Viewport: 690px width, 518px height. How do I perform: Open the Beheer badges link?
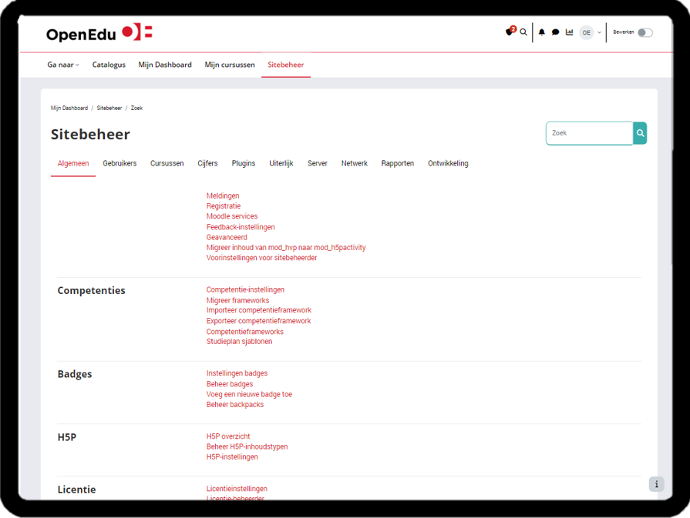tap(230, 384)
